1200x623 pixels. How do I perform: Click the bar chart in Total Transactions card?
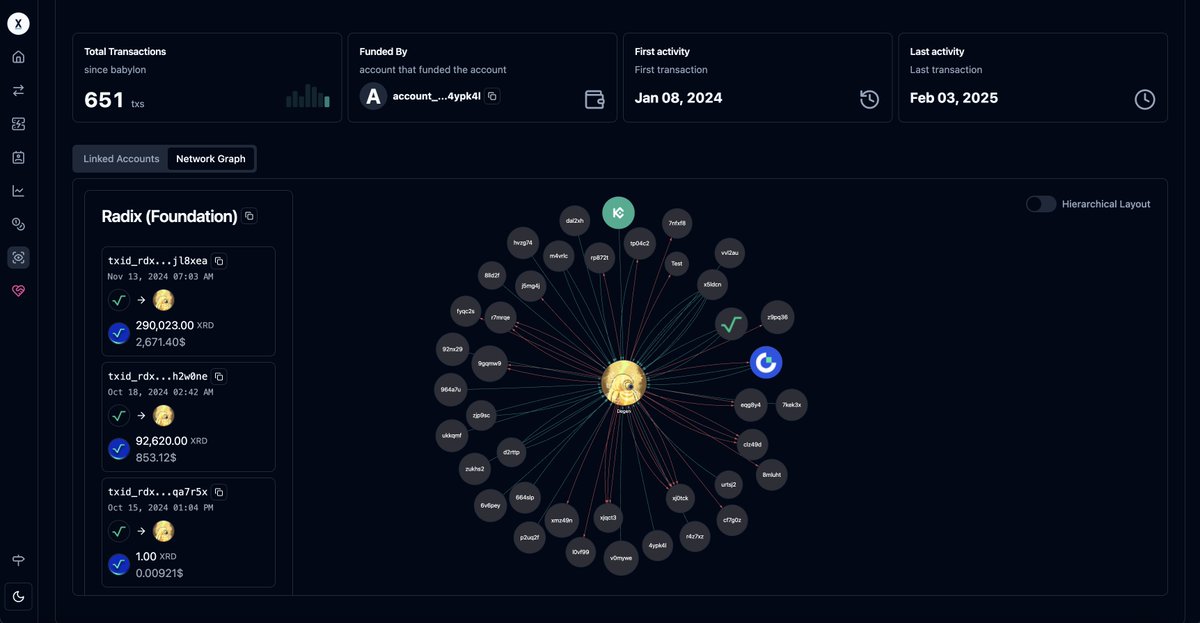[x=308, y=96]
